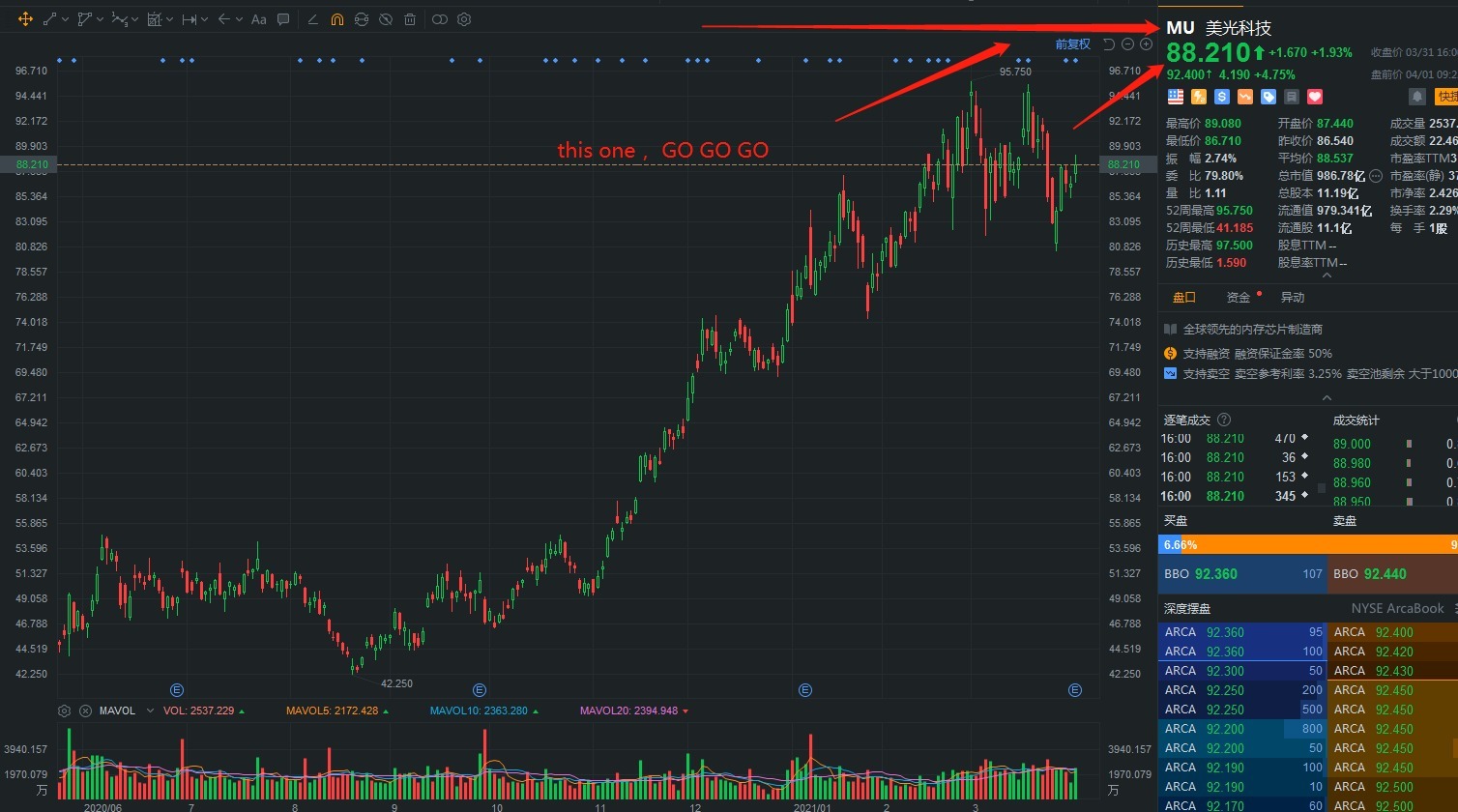Select the horizontal range arrow tool
The height and width of the screenshot is (812, 1458).
coord(190,19)
